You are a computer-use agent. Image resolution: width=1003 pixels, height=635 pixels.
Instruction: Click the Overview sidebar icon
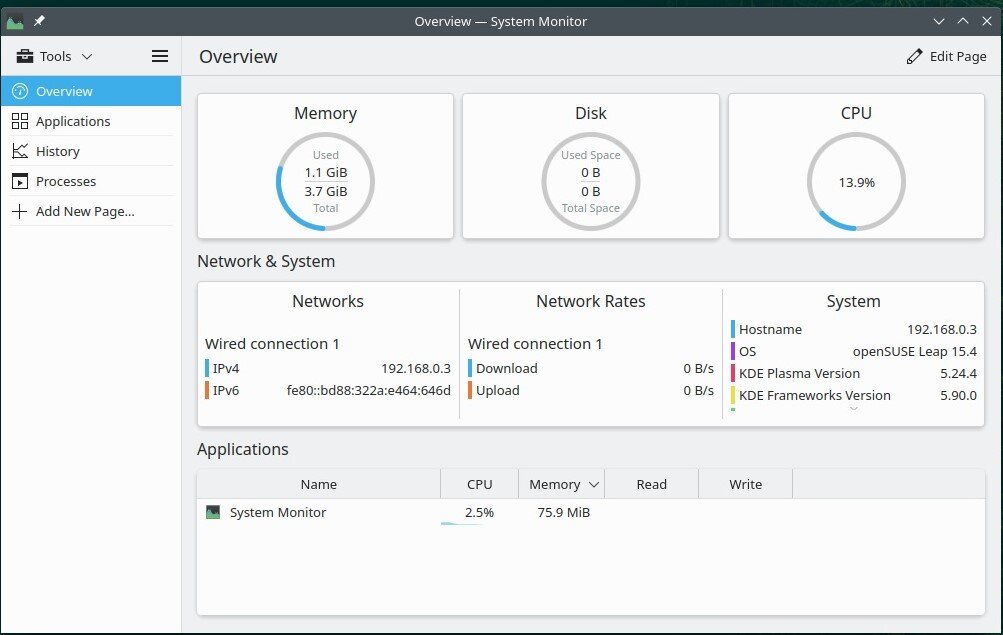(20, 91)
